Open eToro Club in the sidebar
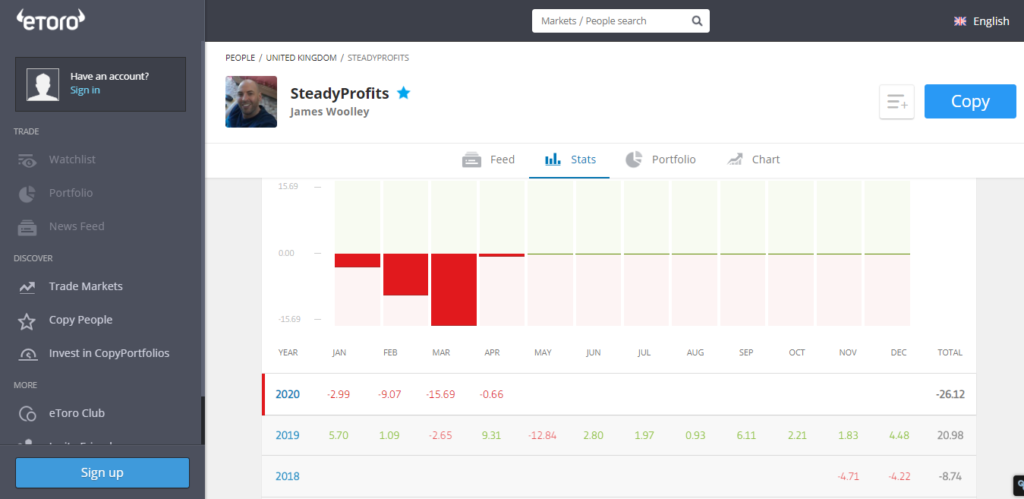Viewport: 1024px width, 499px height. [x=76, y=413]
